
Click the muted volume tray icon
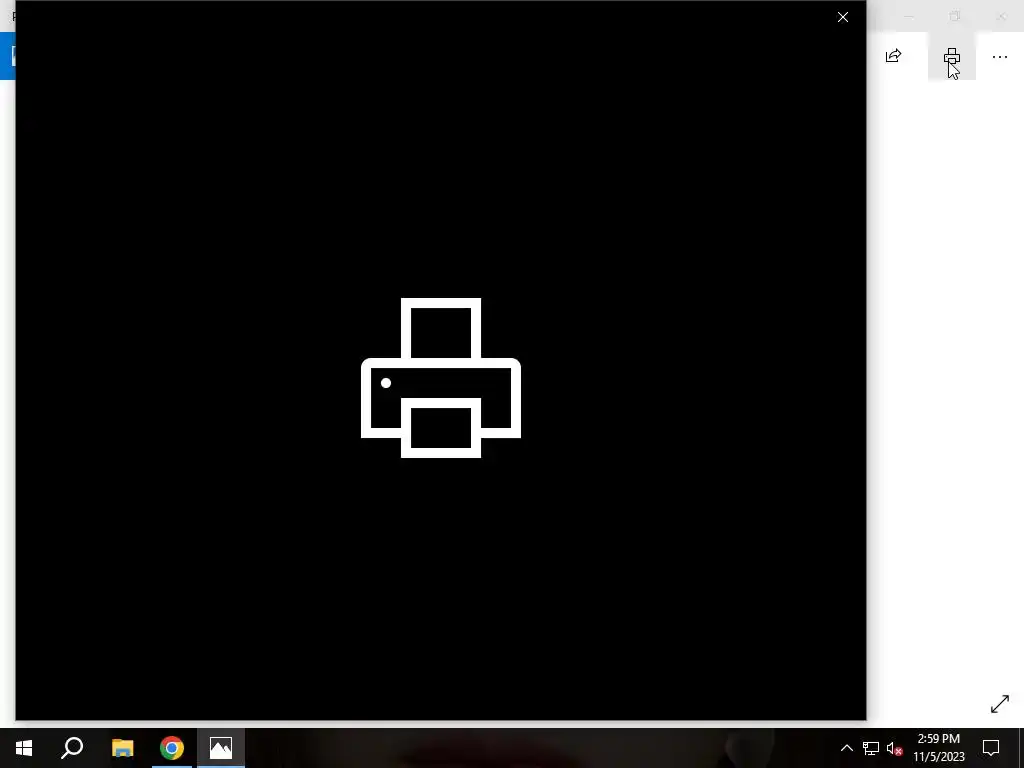tap(895, 748)
